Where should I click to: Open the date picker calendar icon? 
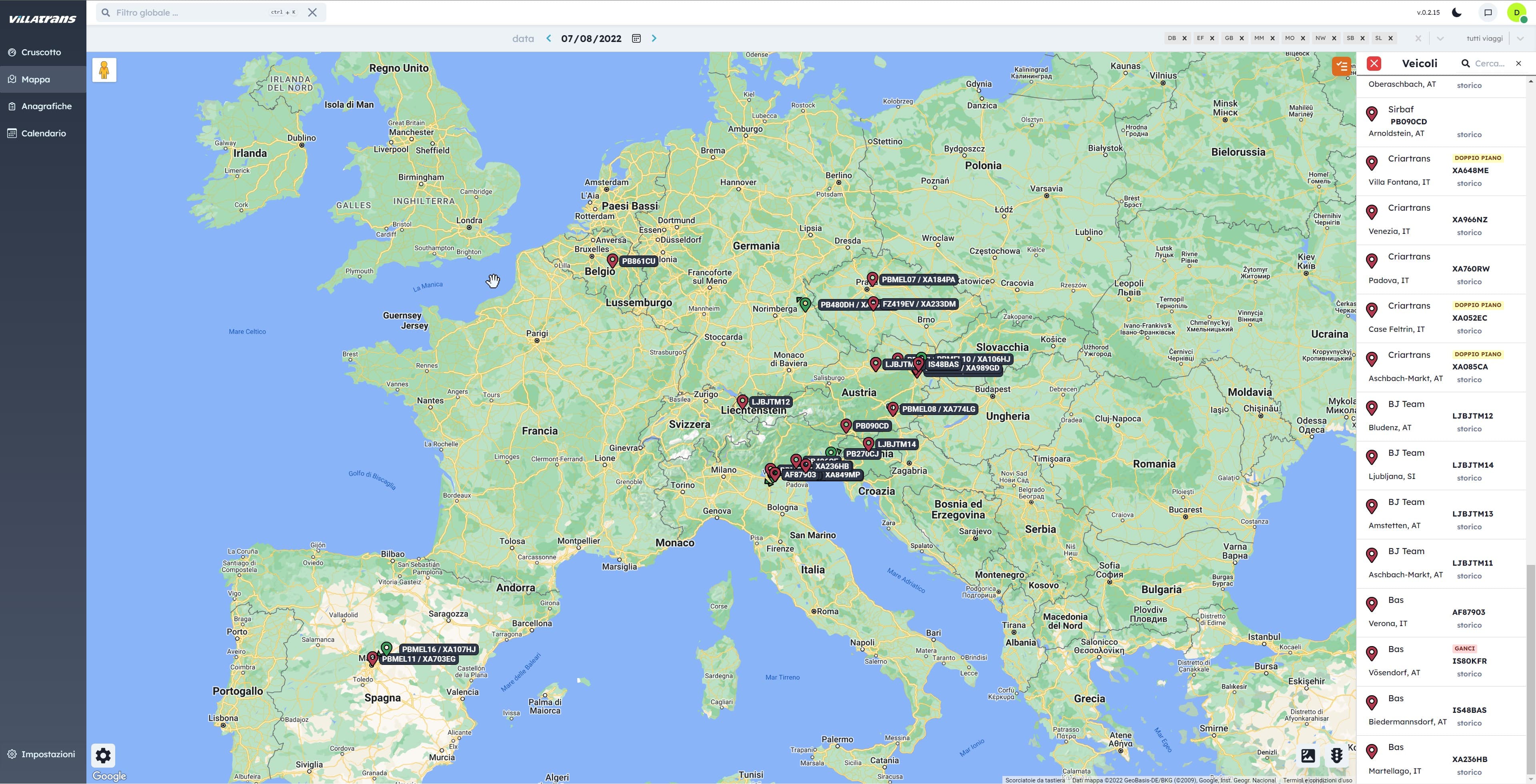[x=636, y=38]
